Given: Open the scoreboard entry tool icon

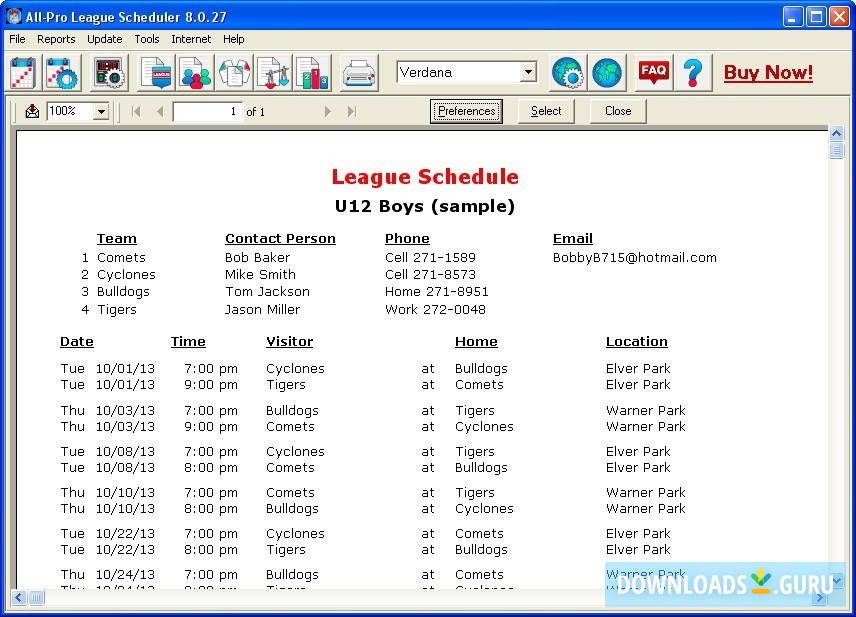Looking at the screenshot, I should click(x=108, y=72).
